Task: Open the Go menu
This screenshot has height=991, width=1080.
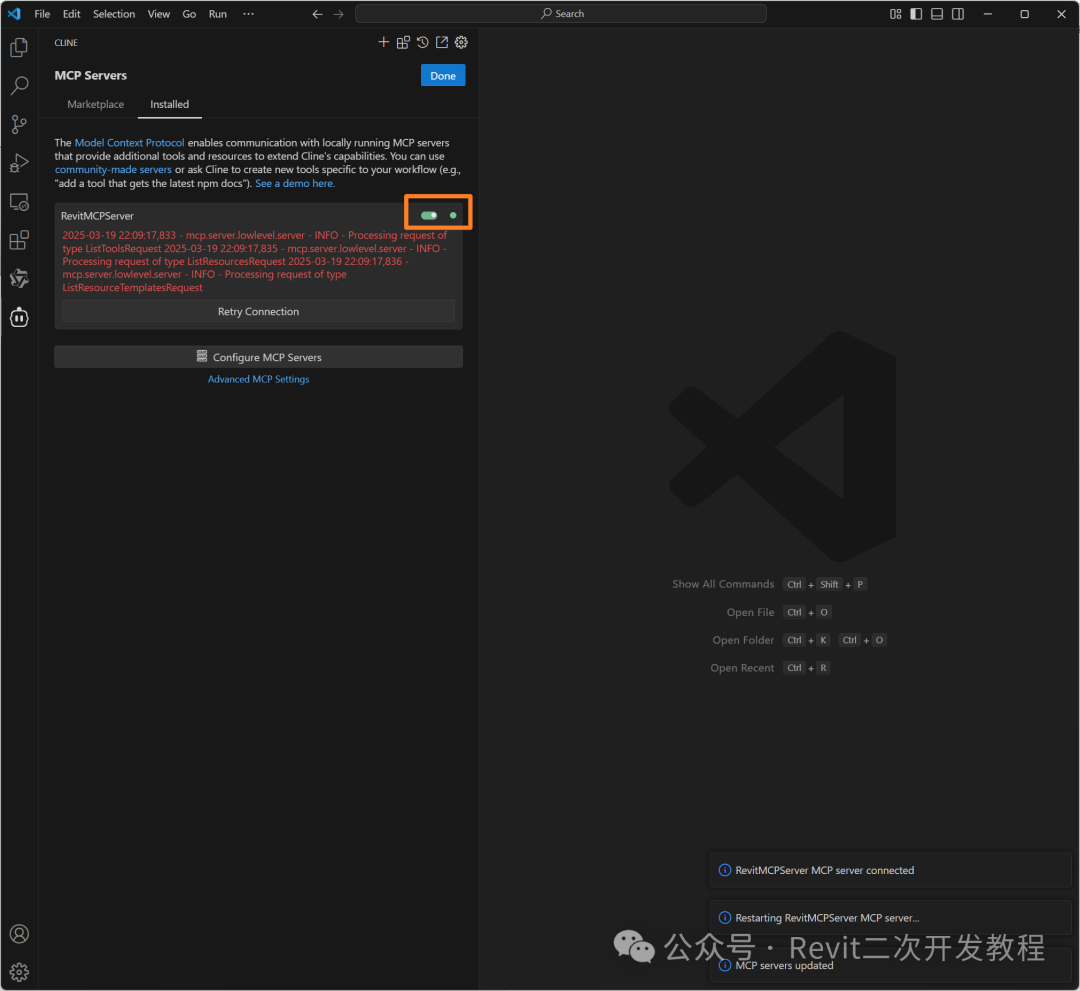Action: [x=189, y=14]
